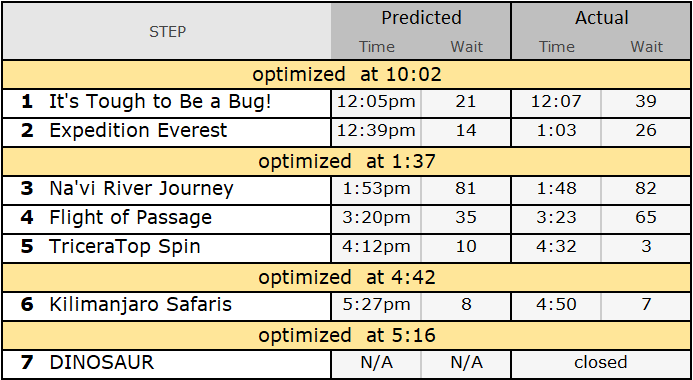Click the 'closed' status for DINOSAUR

(601, 362)
